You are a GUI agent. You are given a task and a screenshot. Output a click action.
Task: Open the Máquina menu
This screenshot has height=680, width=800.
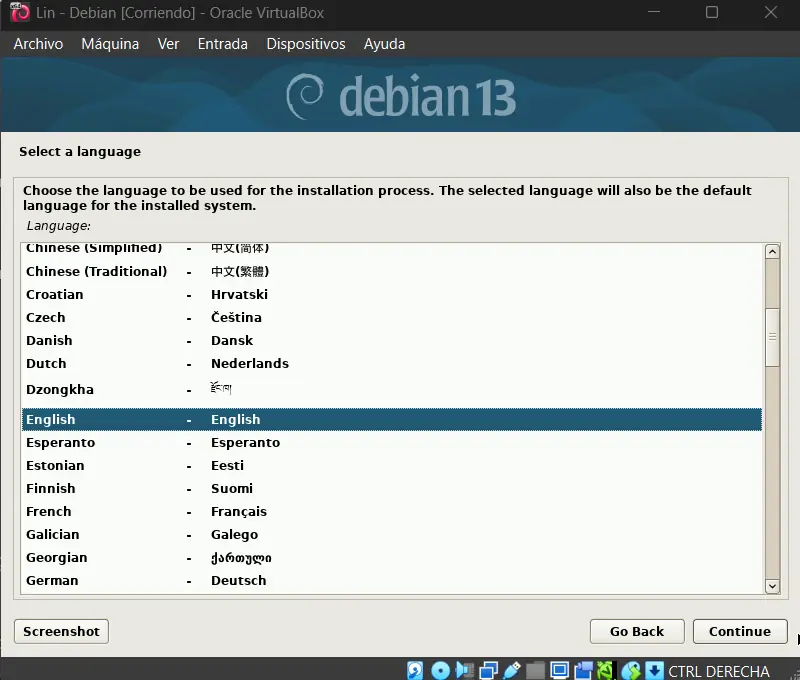pyautogui.click(x=110, y=44)
